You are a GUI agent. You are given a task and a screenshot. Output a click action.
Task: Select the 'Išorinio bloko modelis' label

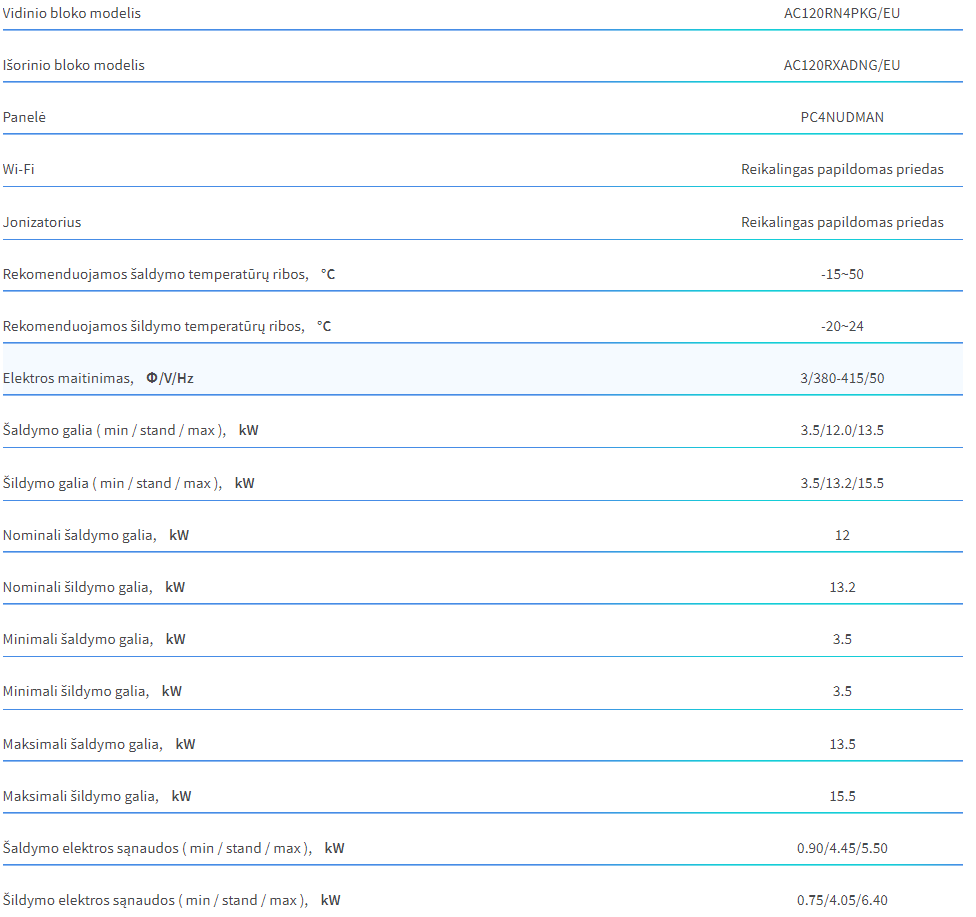click(73, 65)
